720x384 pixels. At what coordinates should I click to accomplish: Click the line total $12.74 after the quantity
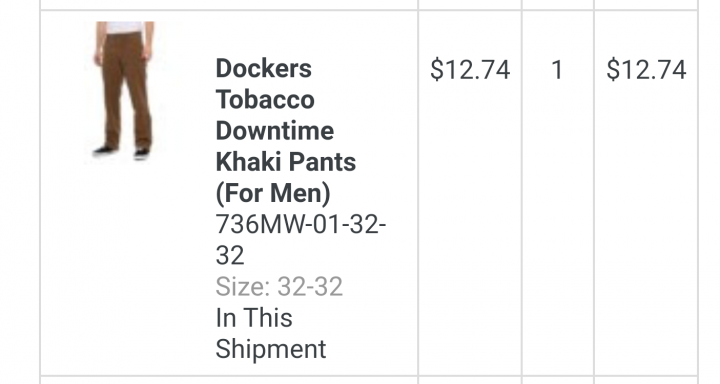[646, 70]
